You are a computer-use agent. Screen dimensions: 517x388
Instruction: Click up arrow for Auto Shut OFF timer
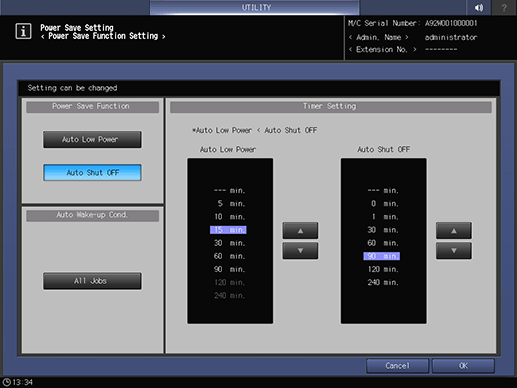454,231
